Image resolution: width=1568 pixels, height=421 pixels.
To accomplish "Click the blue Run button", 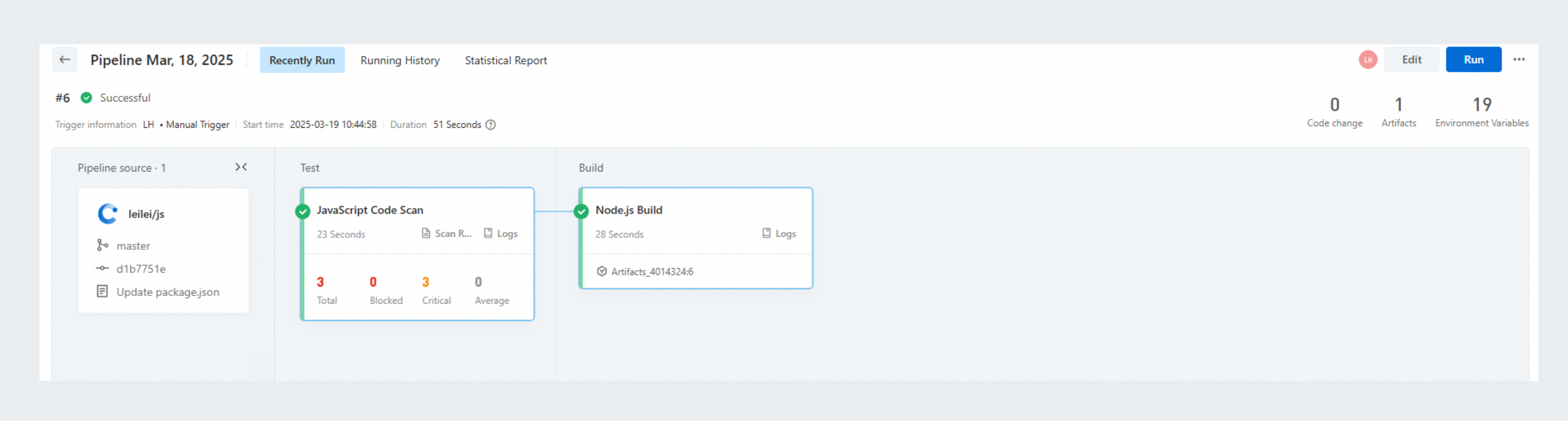I will (x=1473, y=60).
